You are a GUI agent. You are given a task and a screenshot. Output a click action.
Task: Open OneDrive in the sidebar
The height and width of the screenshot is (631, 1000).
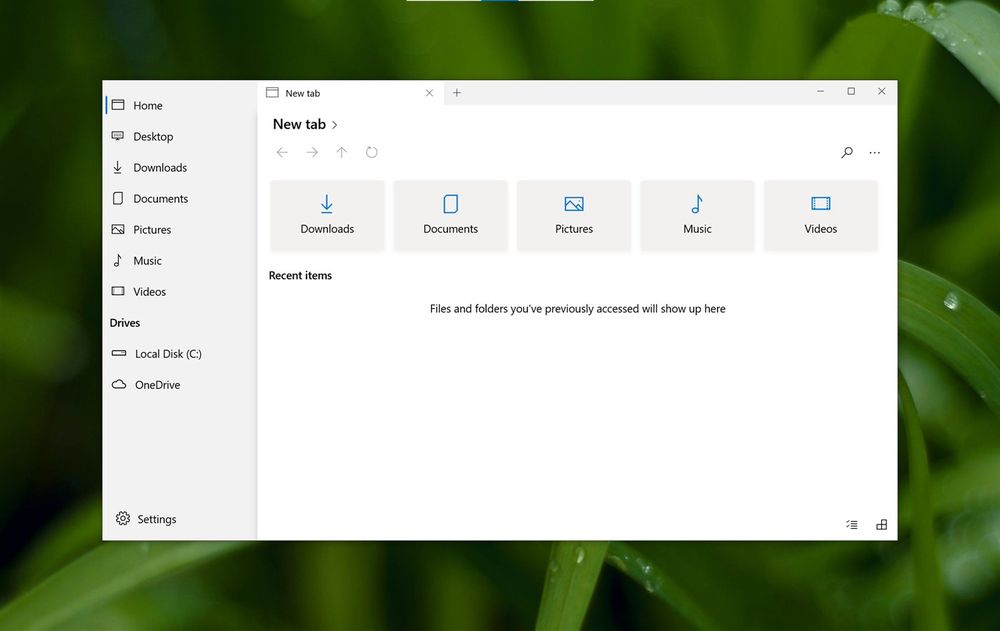(x=157, y=385)
